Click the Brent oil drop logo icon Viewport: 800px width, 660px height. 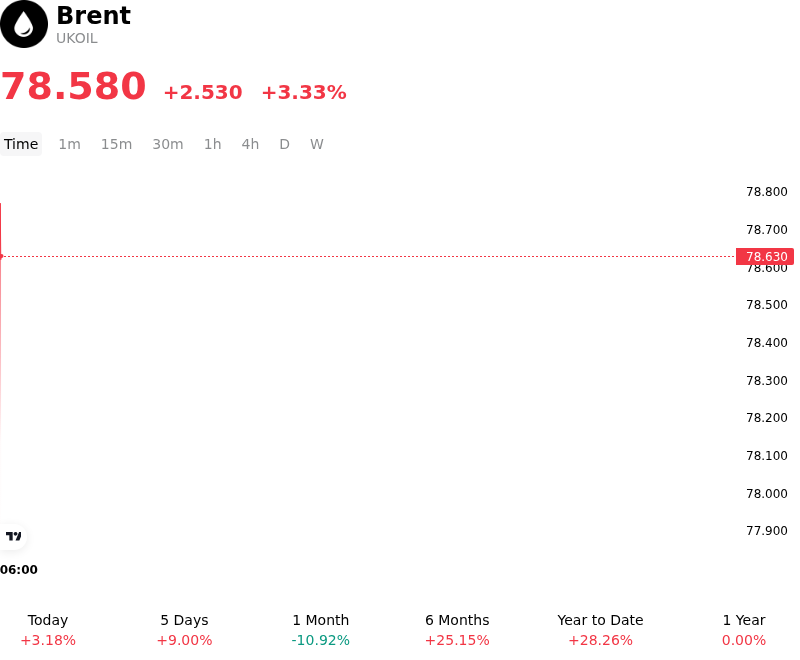click(x=24, y=24)
